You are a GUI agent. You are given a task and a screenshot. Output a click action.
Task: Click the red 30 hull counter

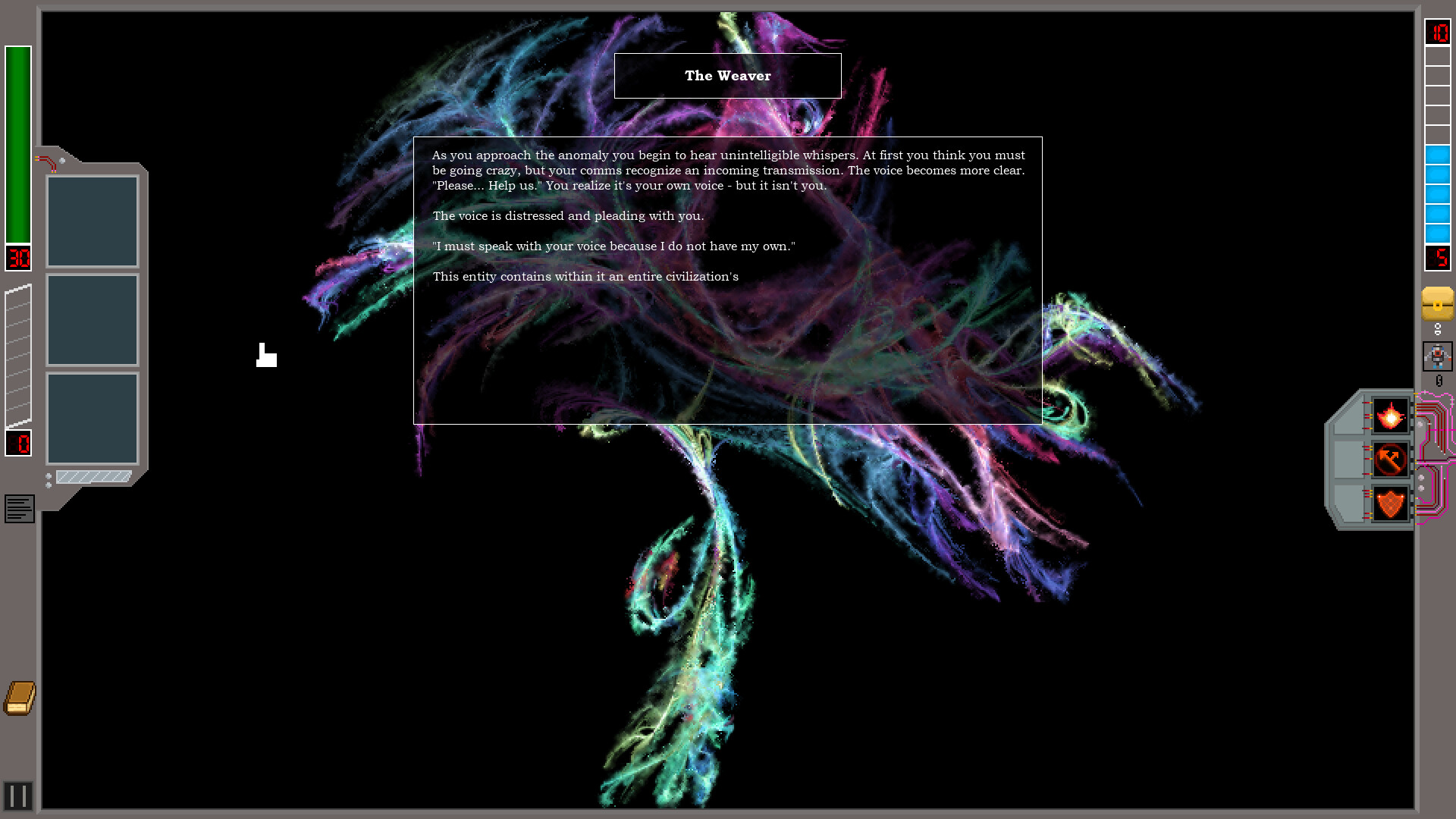18,258
